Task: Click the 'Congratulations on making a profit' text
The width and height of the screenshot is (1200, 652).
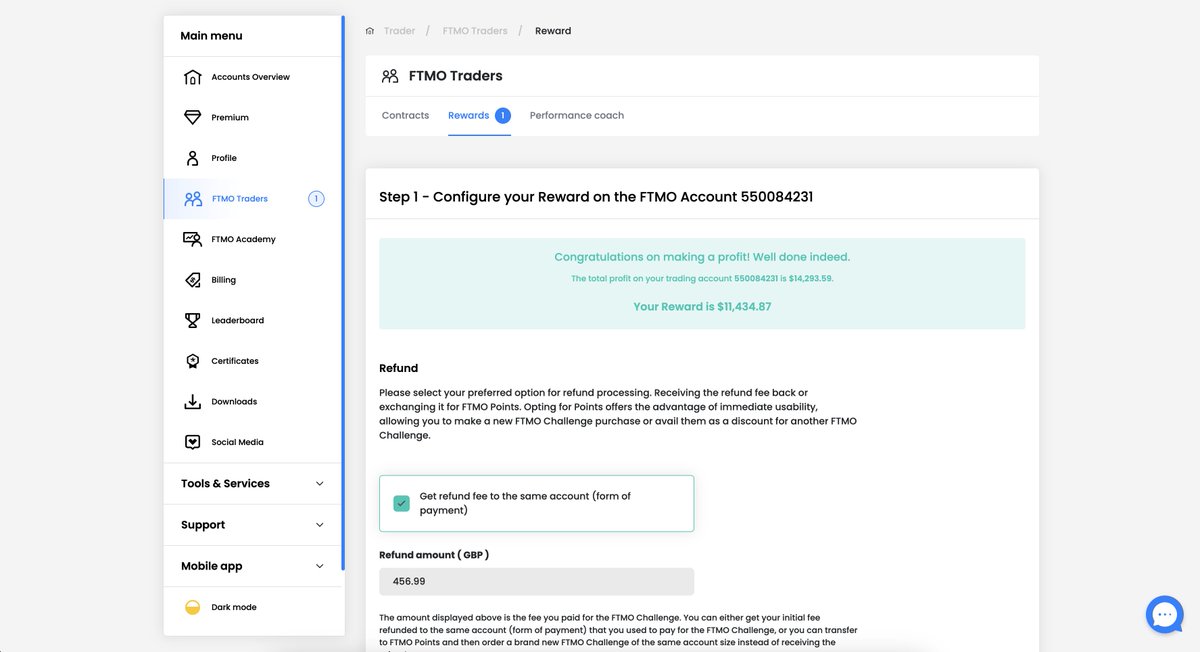Action: pos(702,257)
